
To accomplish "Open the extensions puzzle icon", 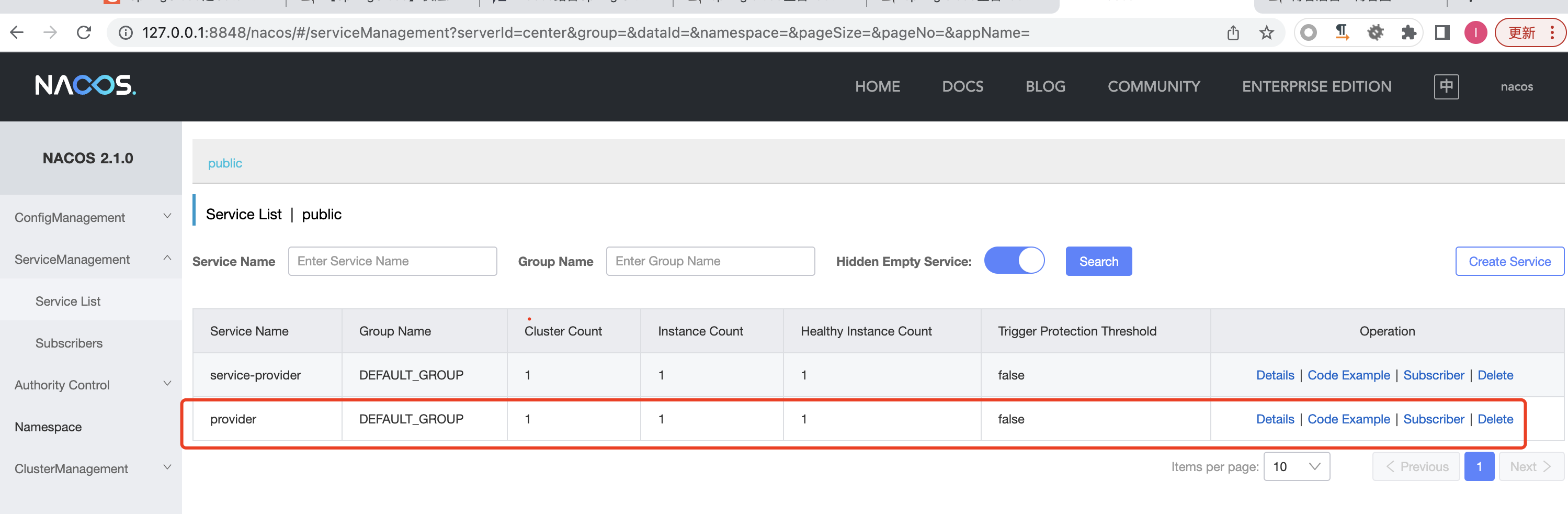I will [x=1408, y=33].
